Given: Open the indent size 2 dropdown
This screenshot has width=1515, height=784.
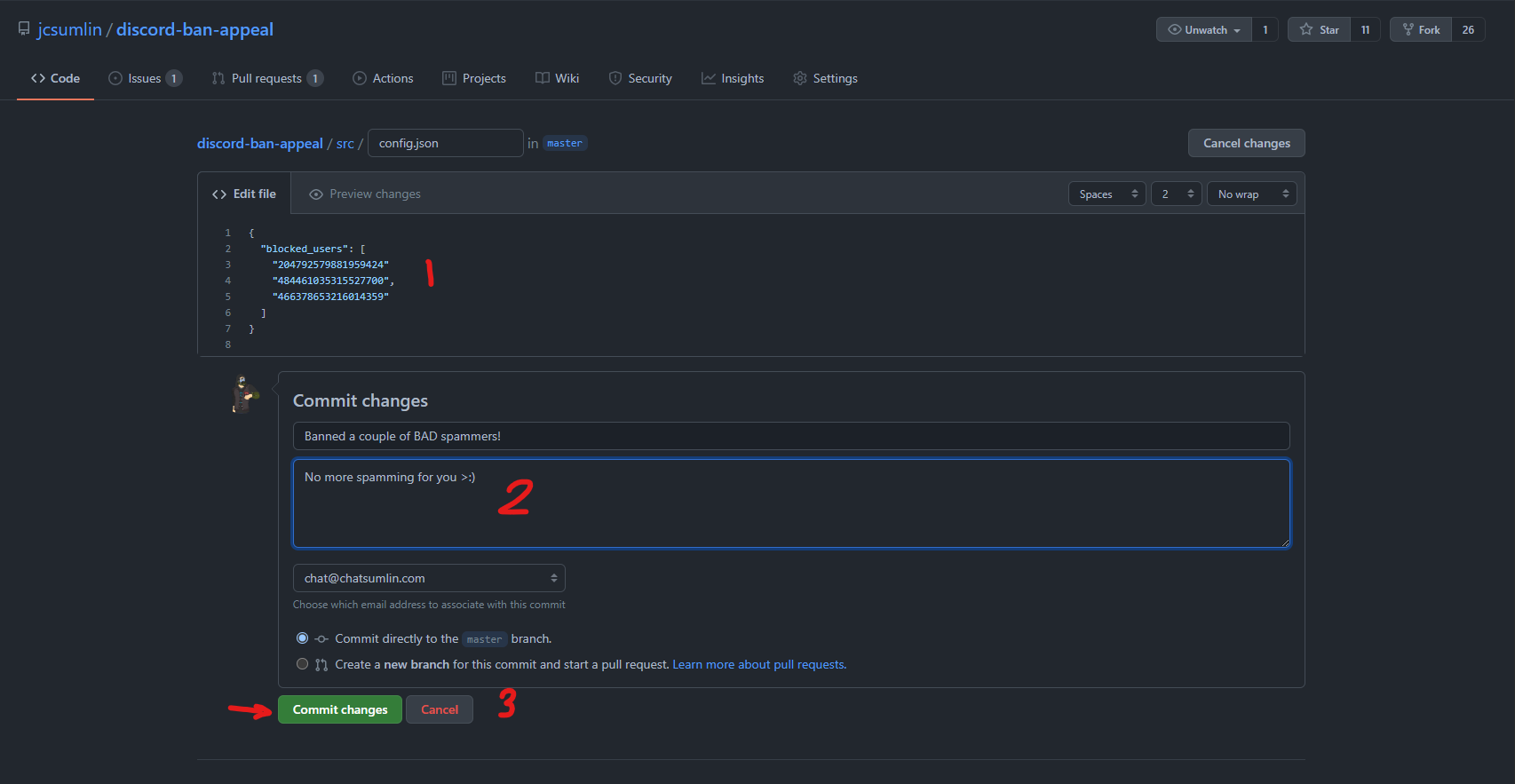Looking at the screenshot, I should tap(1176, 194).
